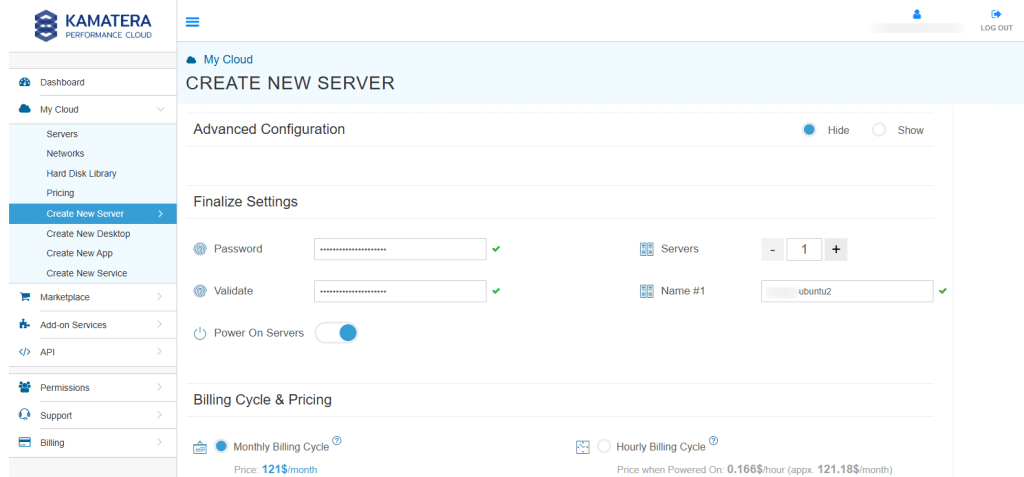Click the Add-on Services puzzle icon
Viewport: 1024px width, 477px height.
[x=25, y=324]
